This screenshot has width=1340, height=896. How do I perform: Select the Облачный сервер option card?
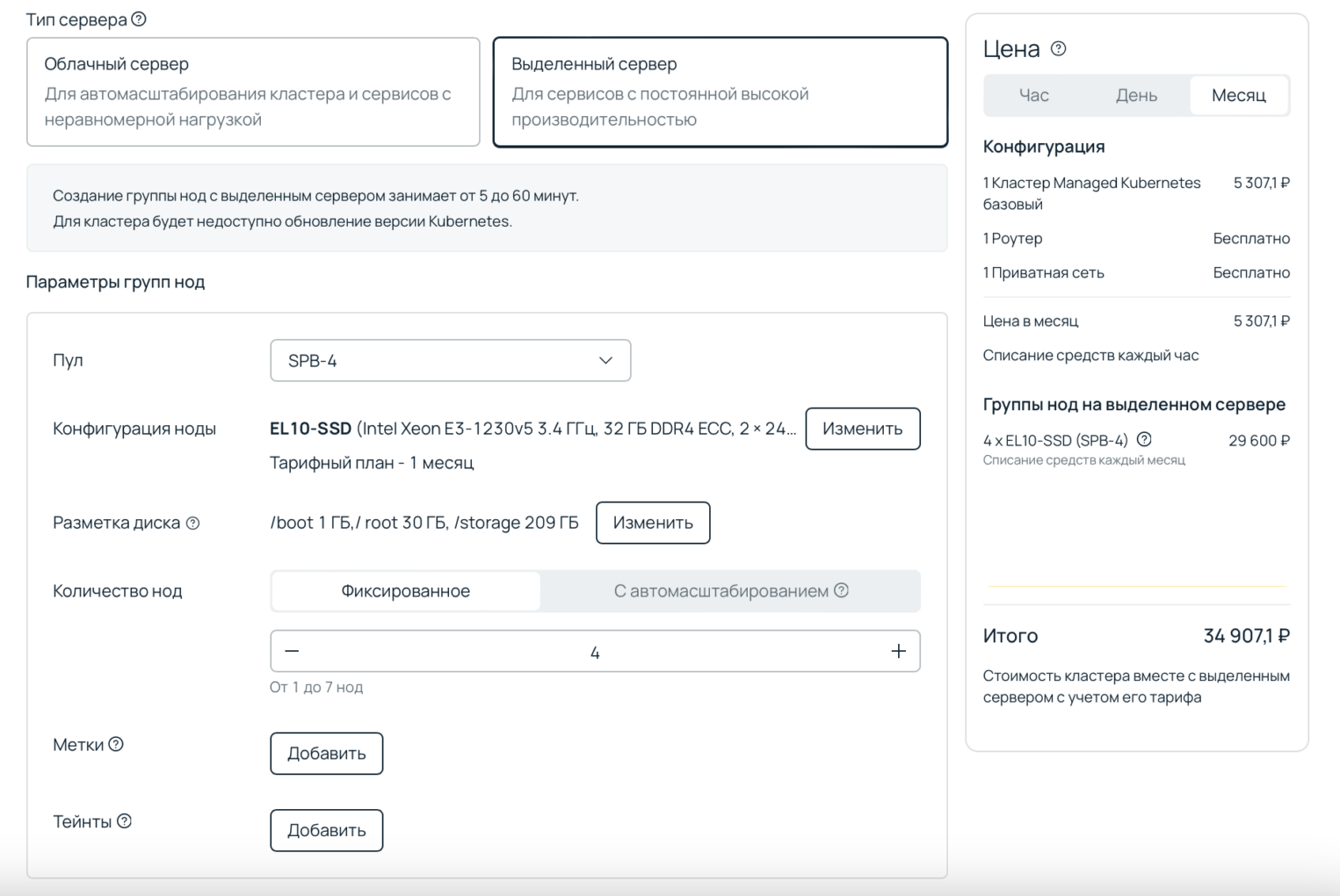click(253, 92)
